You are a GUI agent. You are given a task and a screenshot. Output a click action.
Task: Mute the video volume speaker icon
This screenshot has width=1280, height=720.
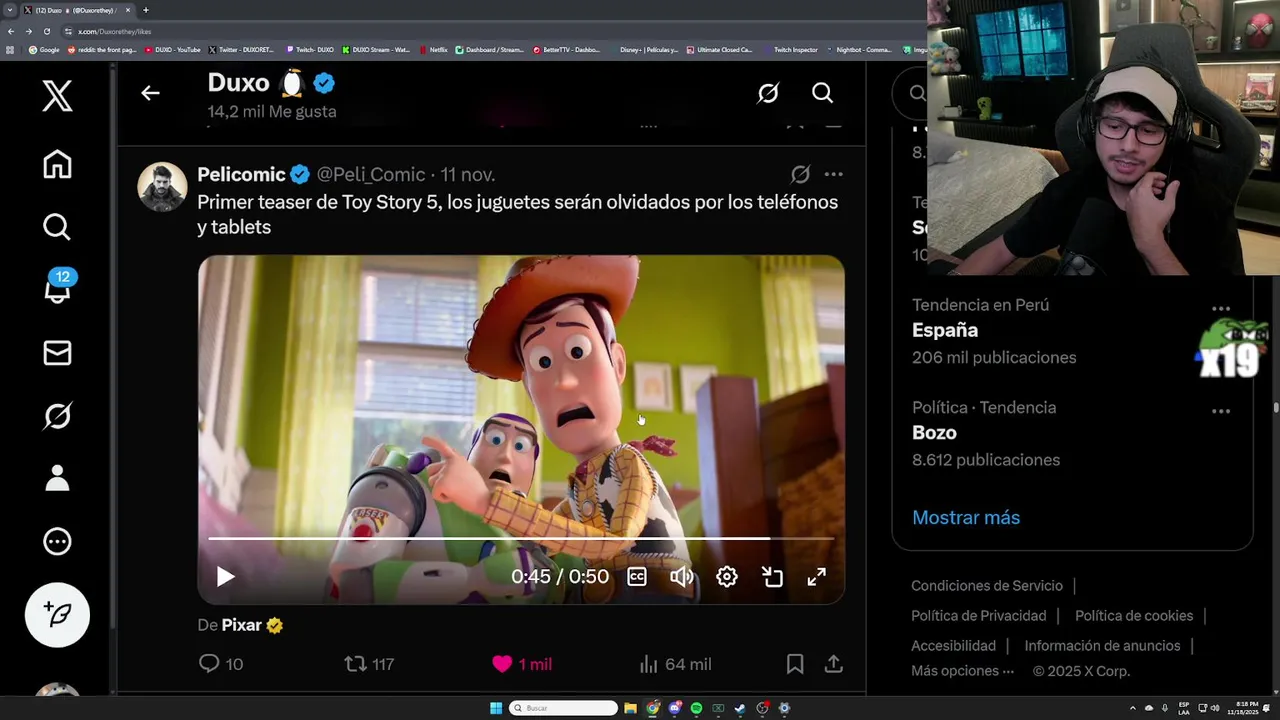(x=682, y=577)
